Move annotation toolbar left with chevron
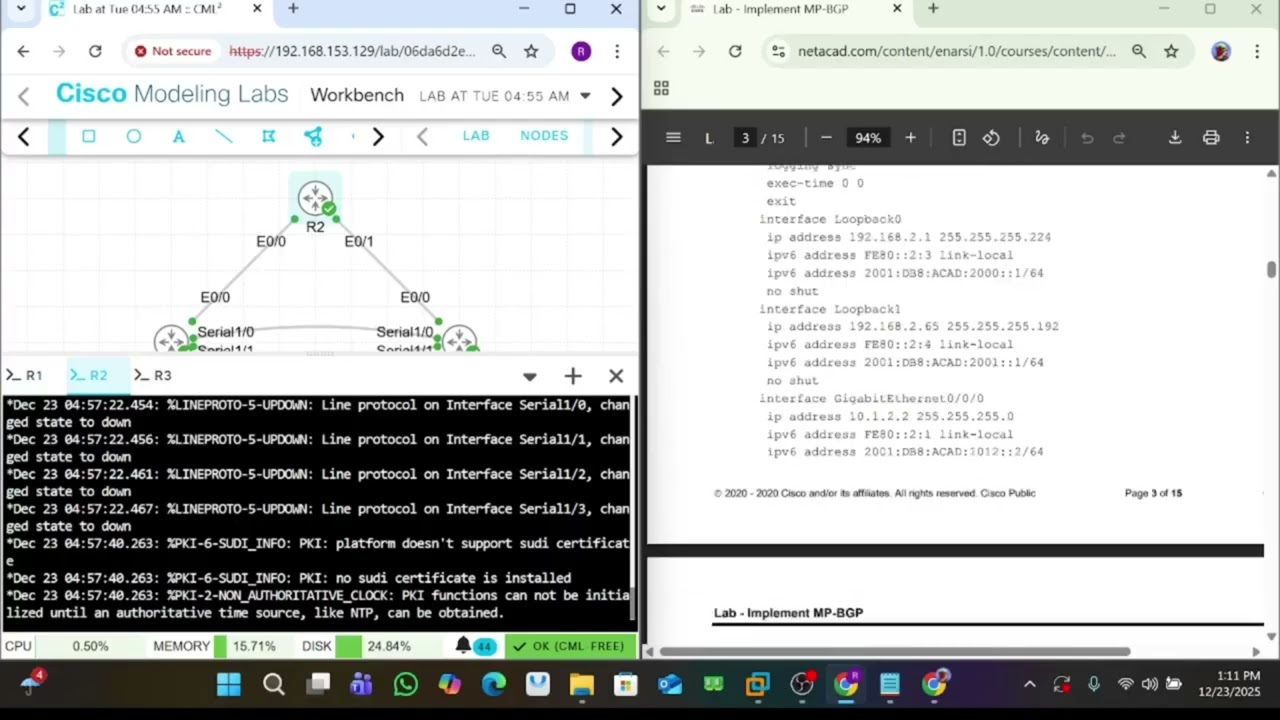 tap(24, 136)
